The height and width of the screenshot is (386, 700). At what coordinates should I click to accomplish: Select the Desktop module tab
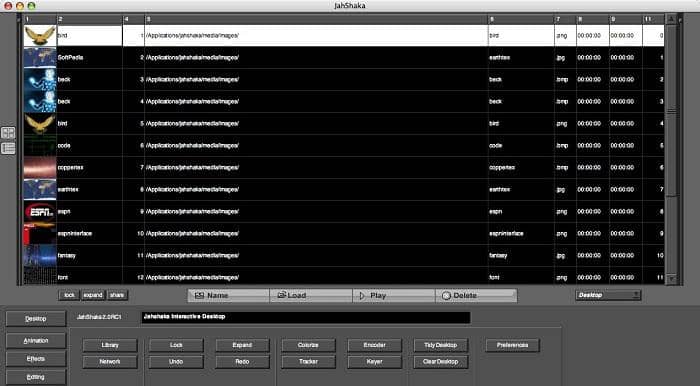click(36, 319)
